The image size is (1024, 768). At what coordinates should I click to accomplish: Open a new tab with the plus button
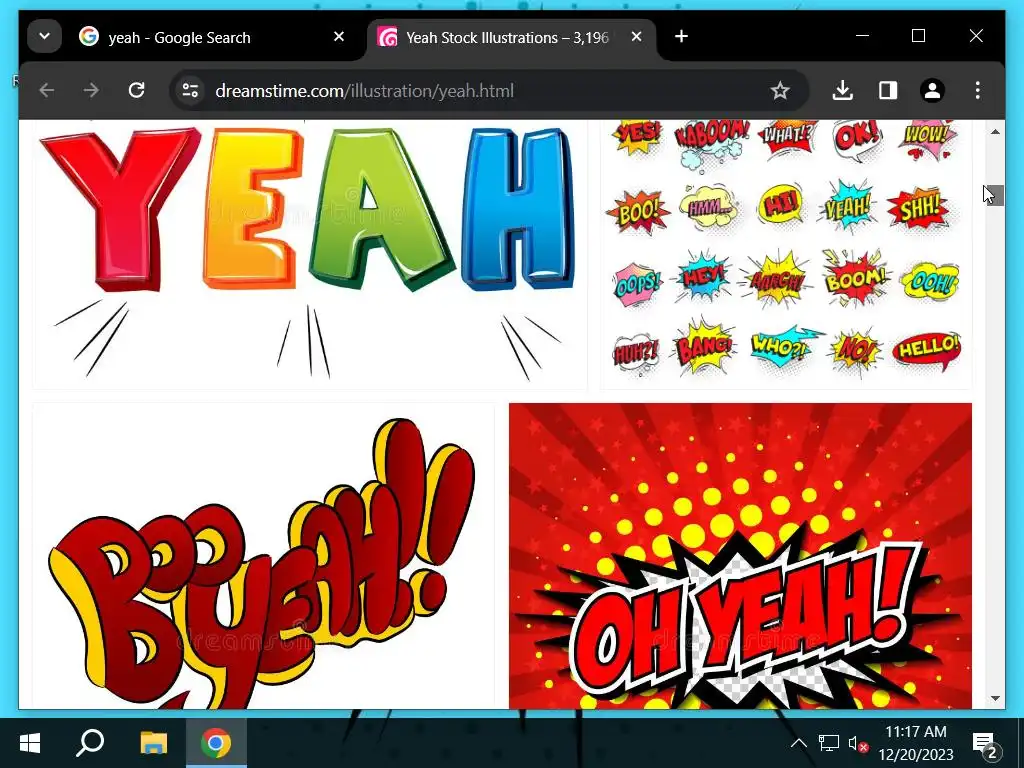click(681, 37)
